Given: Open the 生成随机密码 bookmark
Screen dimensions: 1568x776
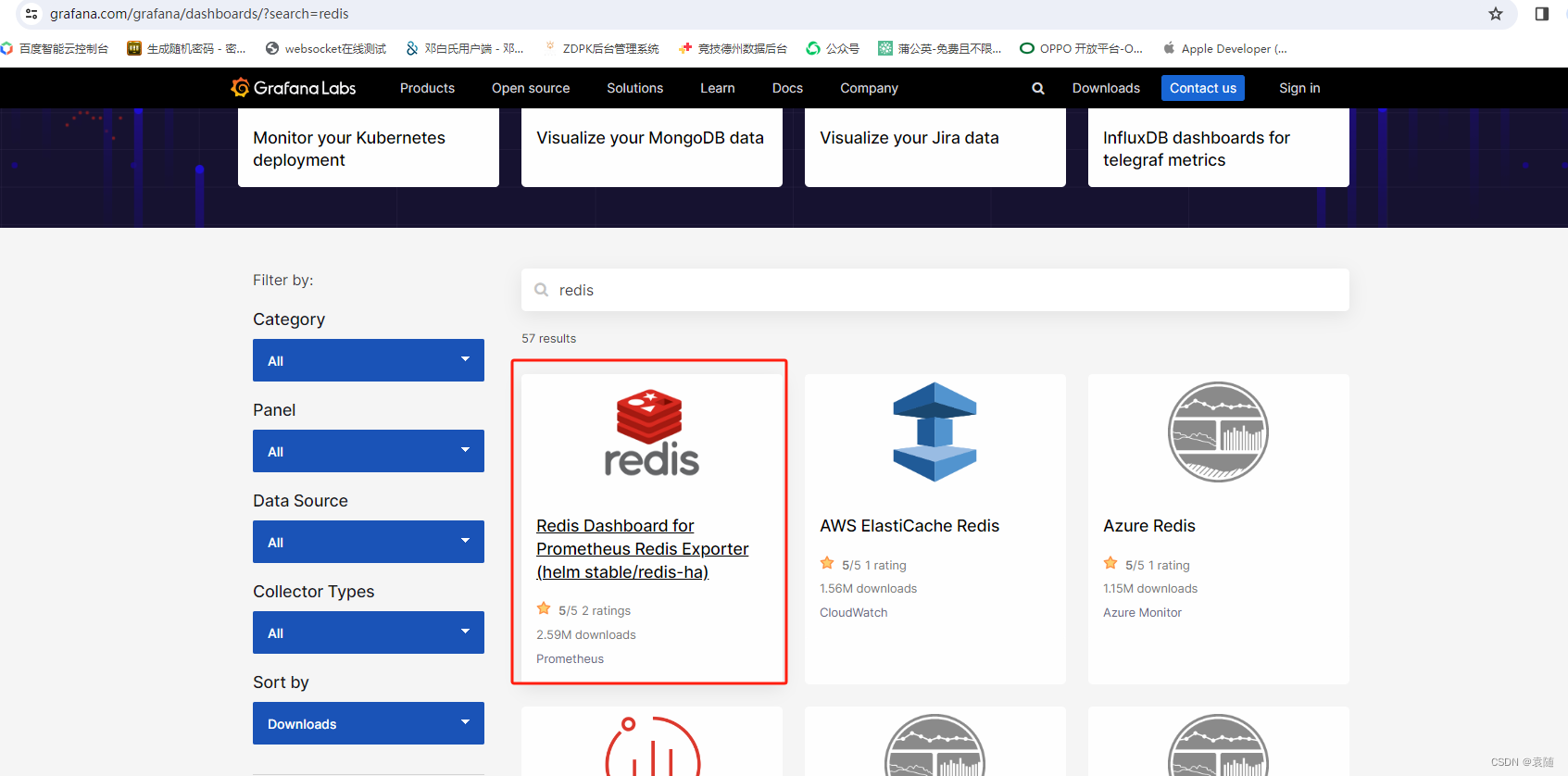Looking at the screenshot, I should pyautogui.click(x=187, y=48).
